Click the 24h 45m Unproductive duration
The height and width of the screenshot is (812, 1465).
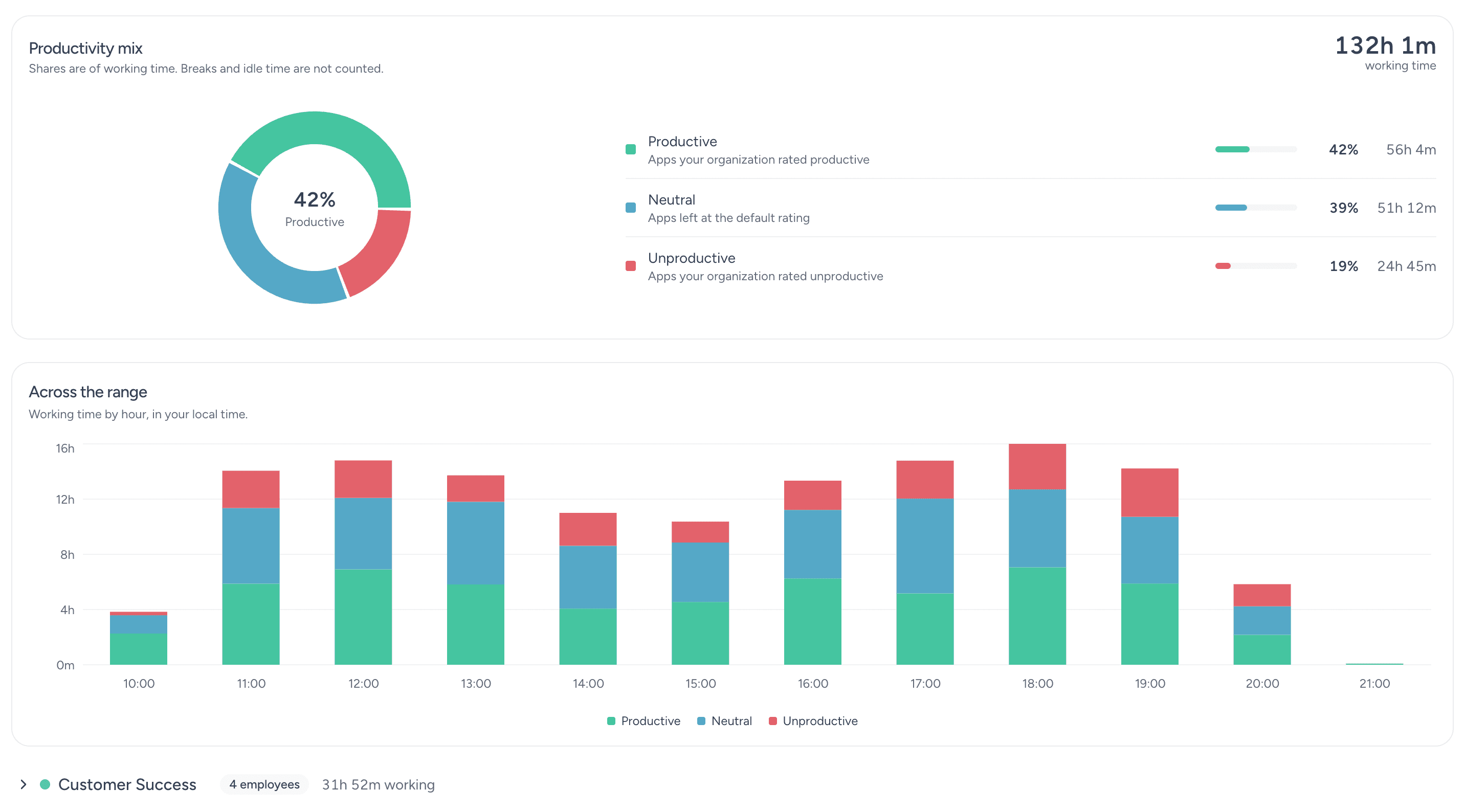coord(1406,266)
